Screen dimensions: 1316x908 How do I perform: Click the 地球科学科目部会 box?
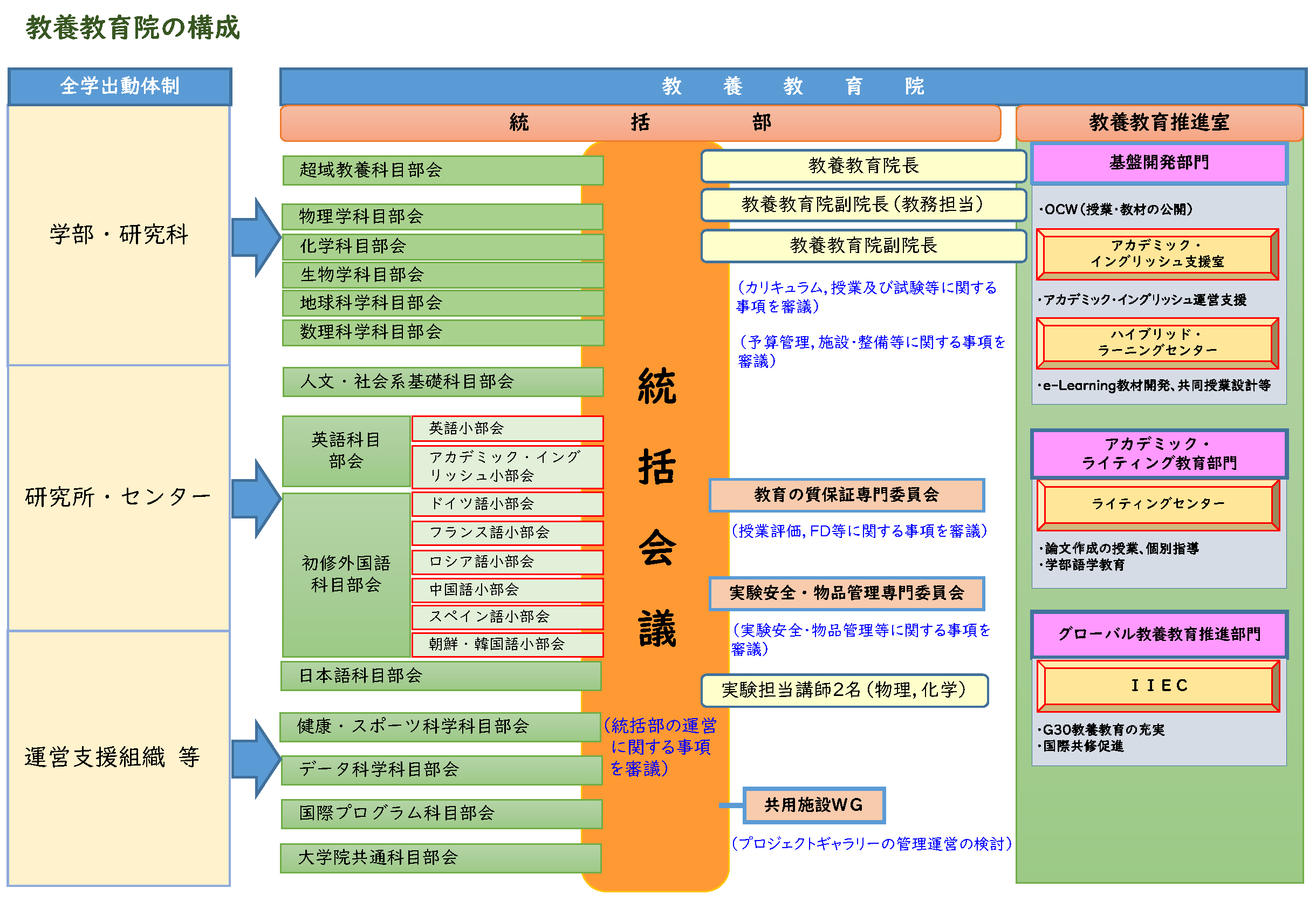coord(443,303)
